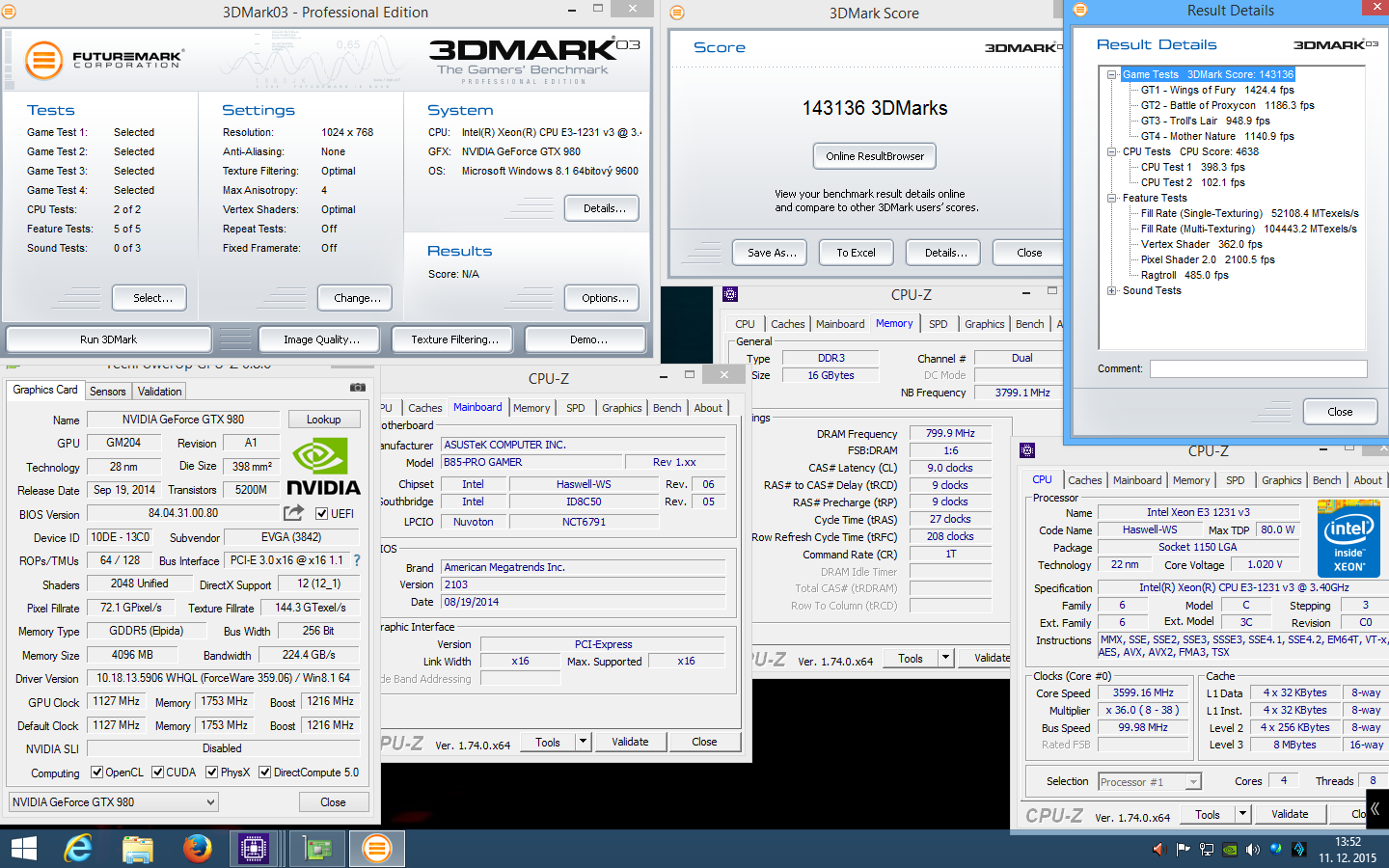Open Tools dropdown arrow in CPU-Z Memory window
This screenshot has width=1389, height=868.
pyautogui.click(x=945, y=658)
